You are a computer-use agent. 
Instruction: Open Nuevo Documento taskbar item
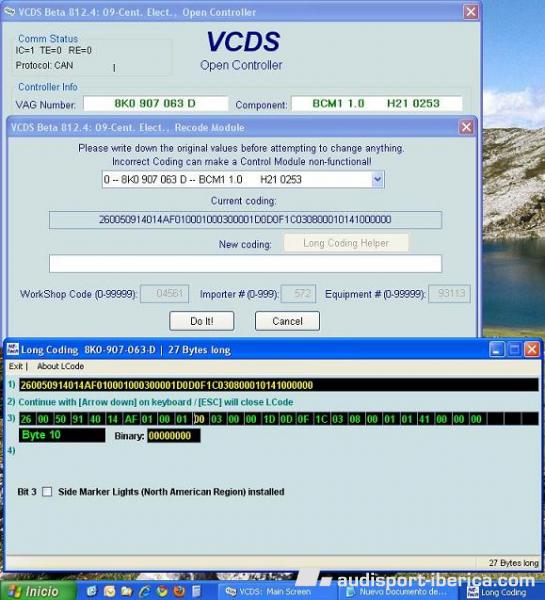pyautogui.click(x=398, y=592)
